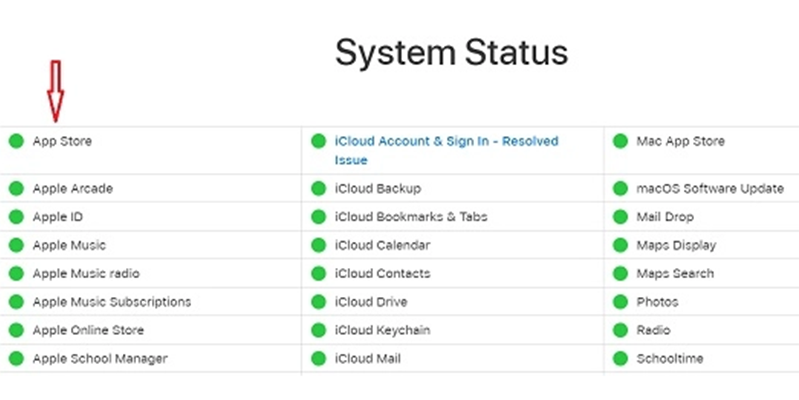Click the green dot beside Apple Music
This screenshot has width=799, height=400.
pyautogui.click(x=16, y=245)
